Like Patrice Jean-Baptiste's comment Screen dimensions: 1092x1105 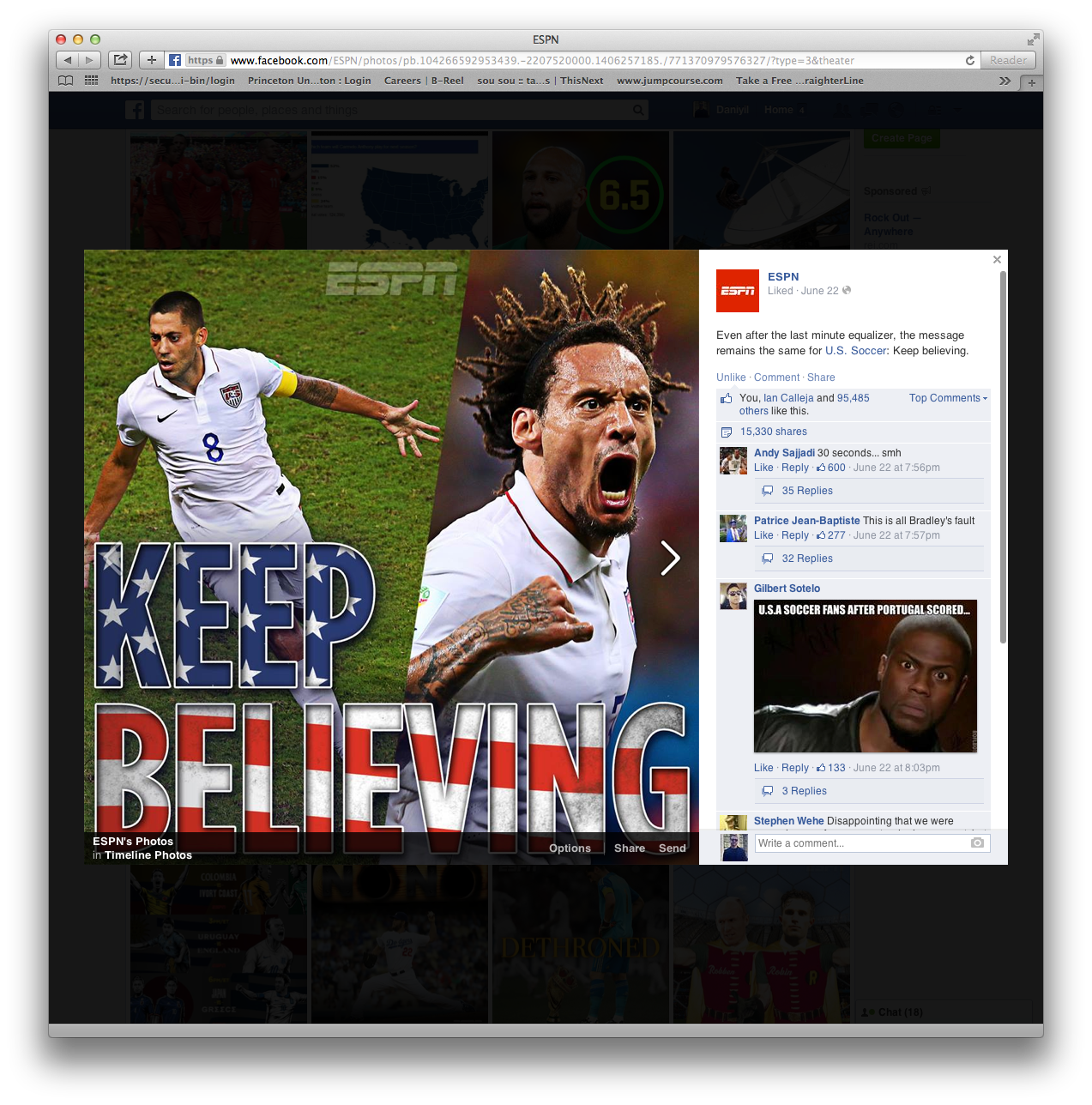763,535
